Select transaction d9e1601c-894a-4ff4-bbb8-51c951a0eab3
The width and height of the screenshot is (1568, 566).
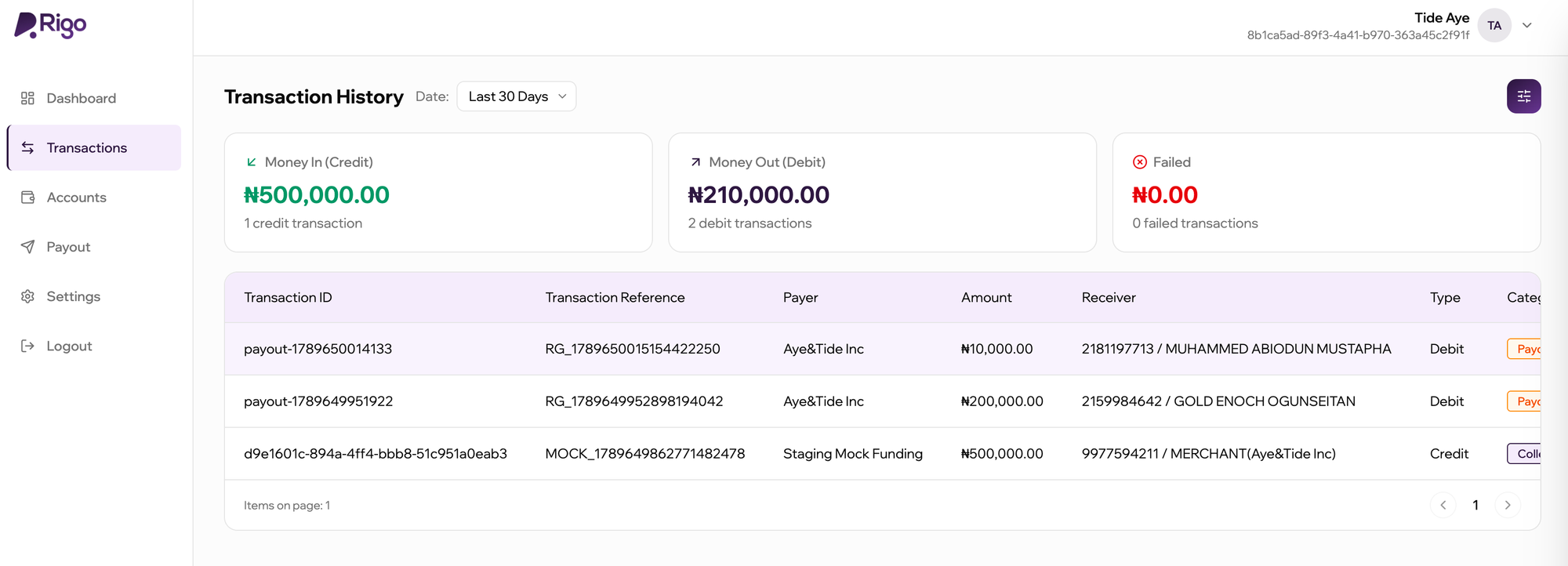(376, 454)
